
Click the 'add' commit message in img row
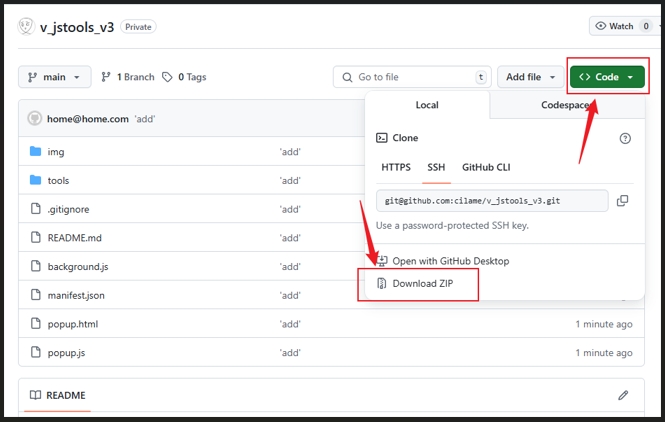[x=290, y=152]
